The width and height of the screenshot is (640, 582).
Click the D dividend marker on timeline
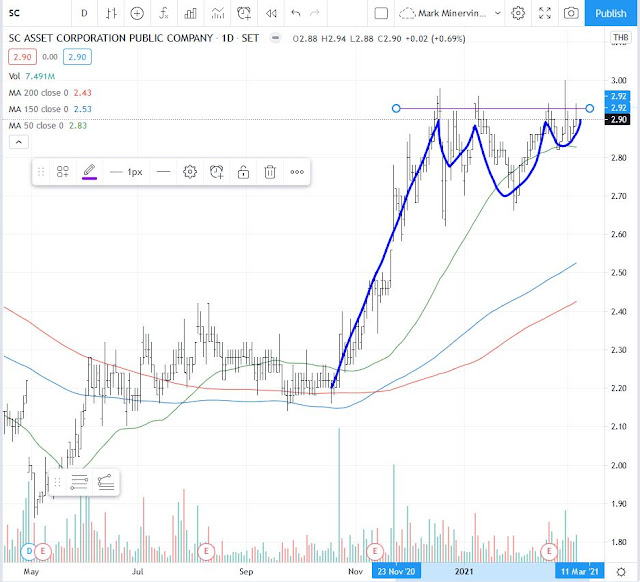pos(29,551)
